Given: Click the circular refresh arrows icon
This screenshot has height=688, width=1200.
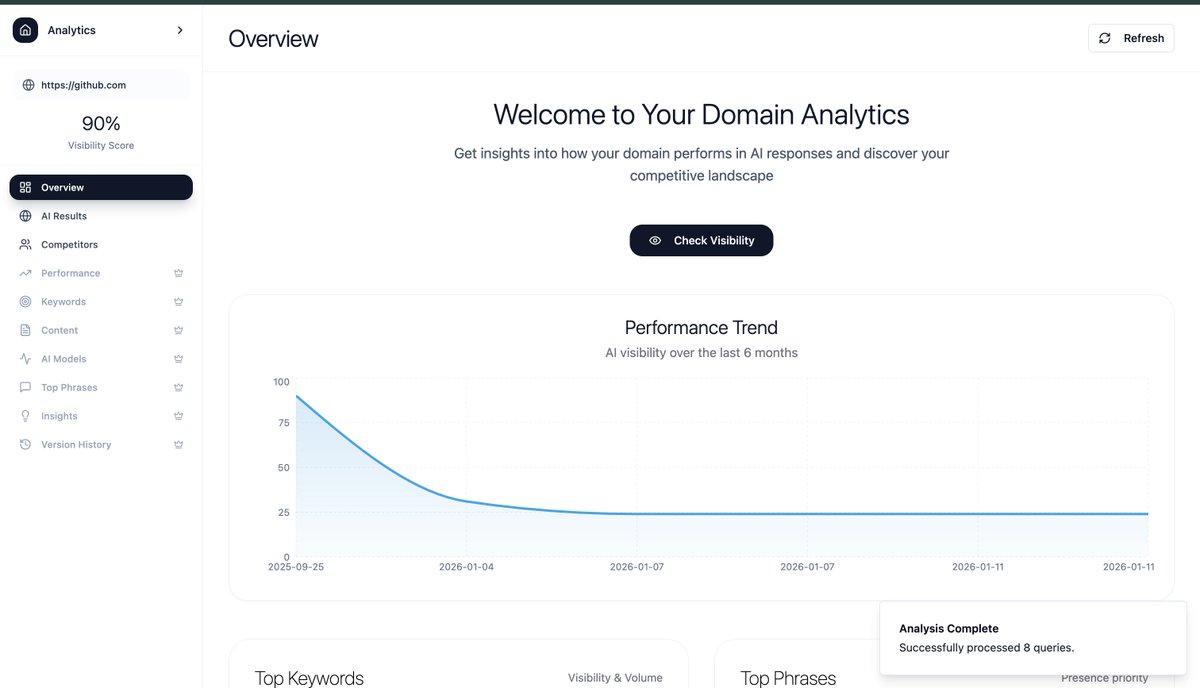Looking at the screenshot, I should click(1104, 37).
